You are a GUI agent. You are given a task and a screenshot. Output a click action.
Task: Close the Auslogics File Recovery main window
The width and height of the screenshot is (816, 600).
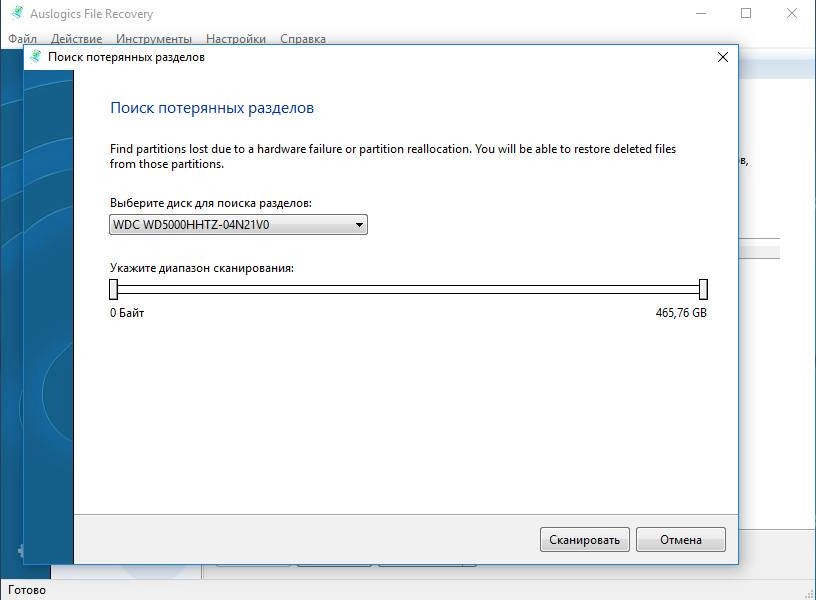click(792, 14)
